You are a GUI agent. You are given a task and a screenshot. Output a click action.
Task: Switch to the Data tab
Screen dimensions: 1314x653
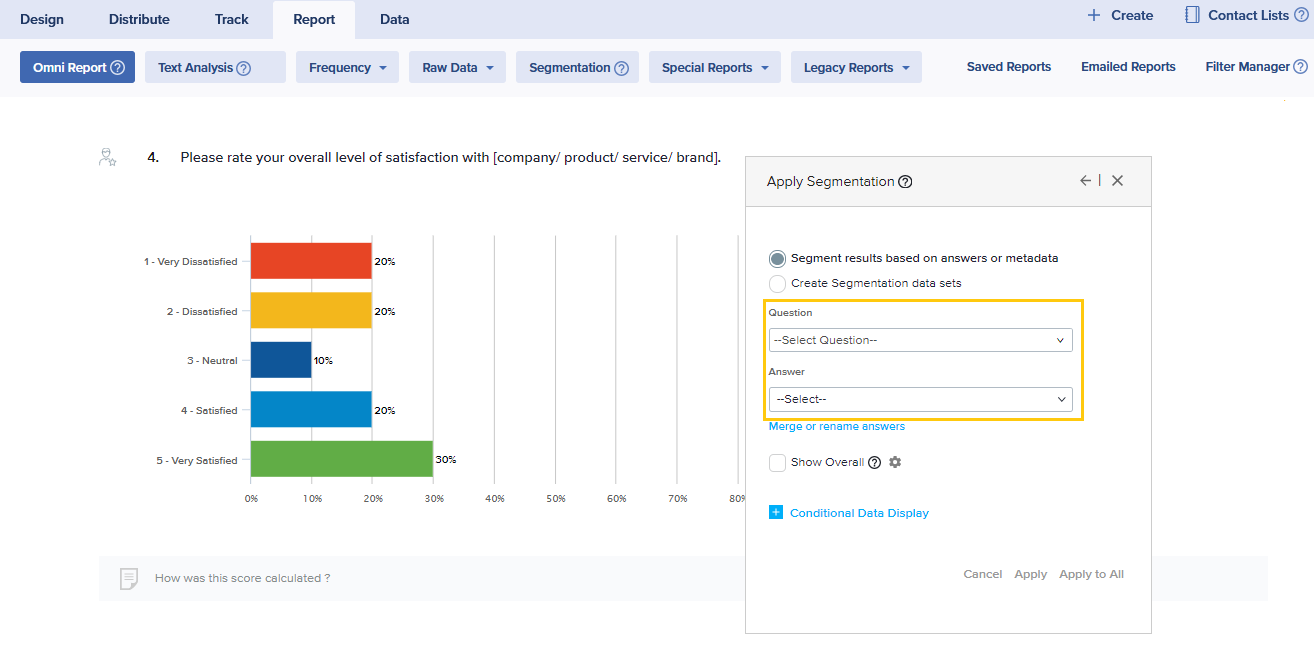point(394,19)
